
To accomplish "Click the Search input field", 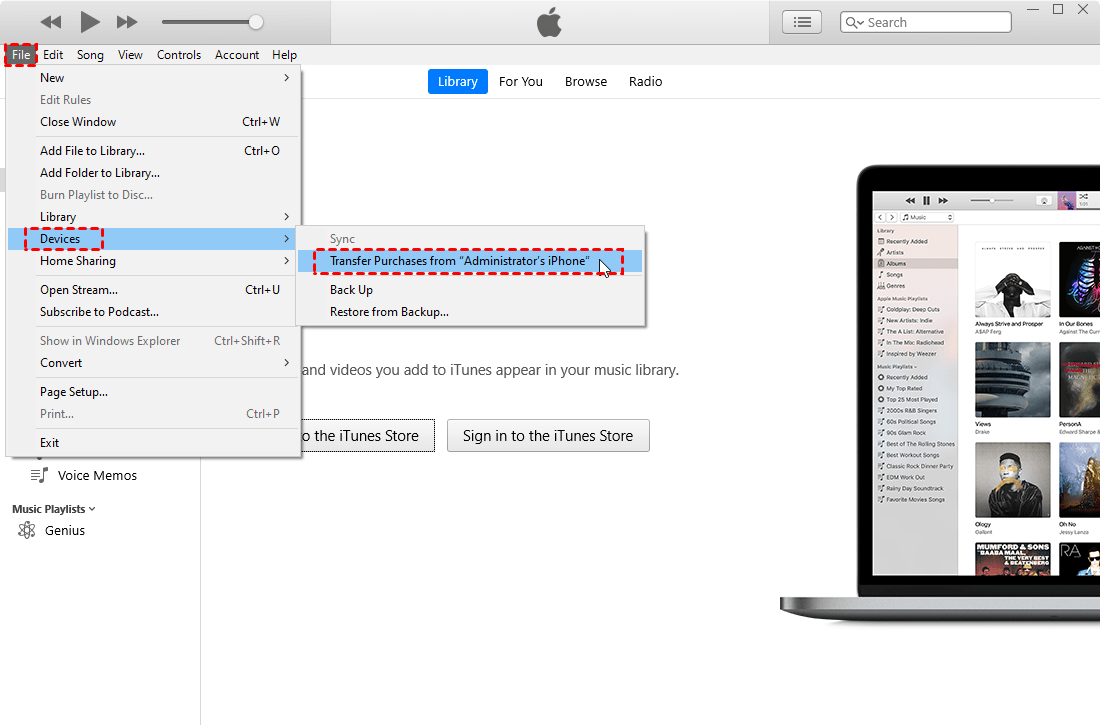I will [925, 22].
